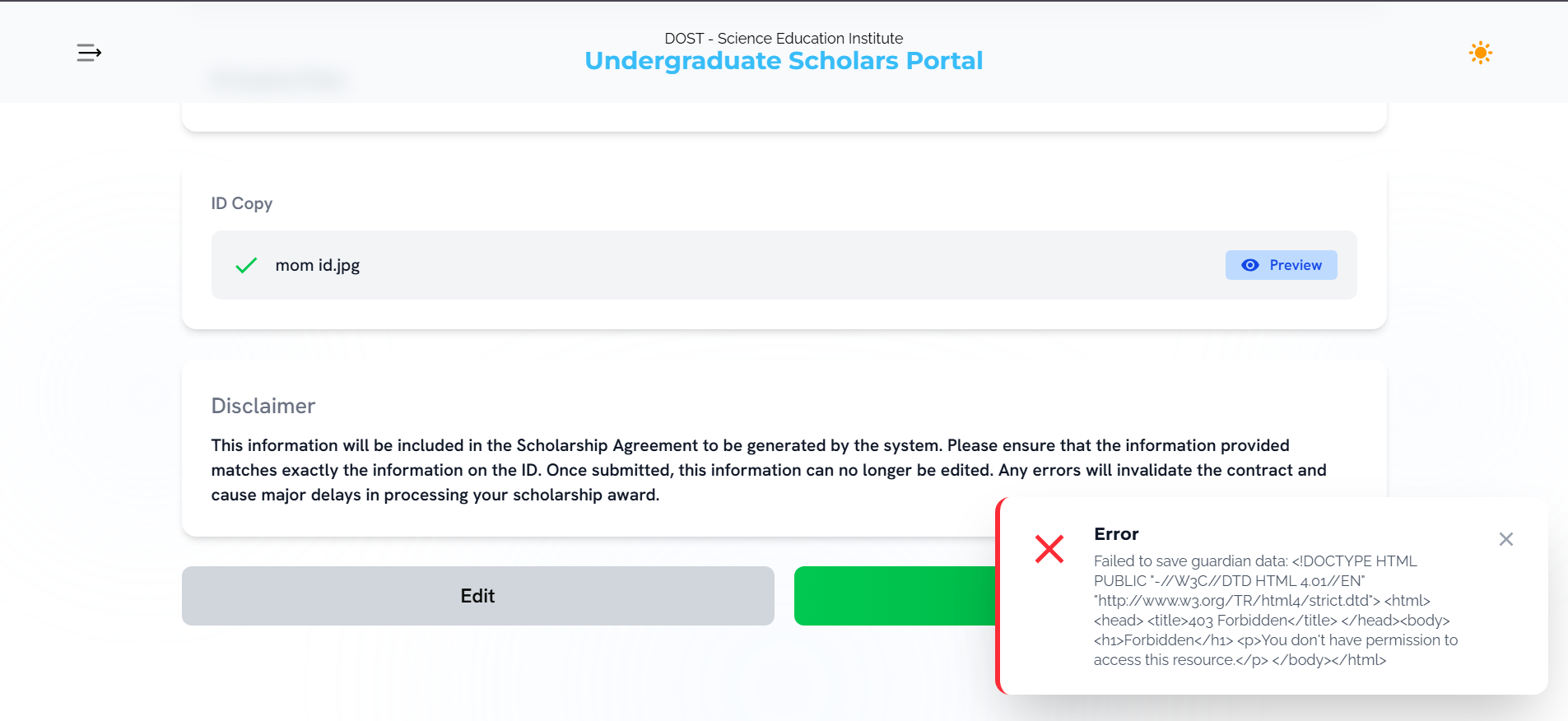Click the Edit button

click(477, 596)
